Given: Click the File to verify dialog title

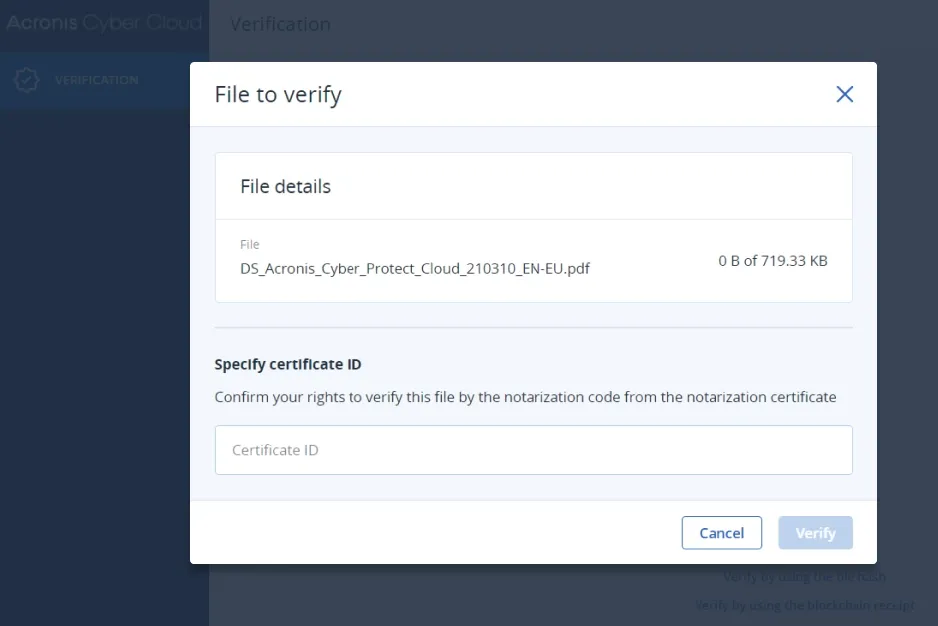Looking at the screenshot, I should coord(278,95).
